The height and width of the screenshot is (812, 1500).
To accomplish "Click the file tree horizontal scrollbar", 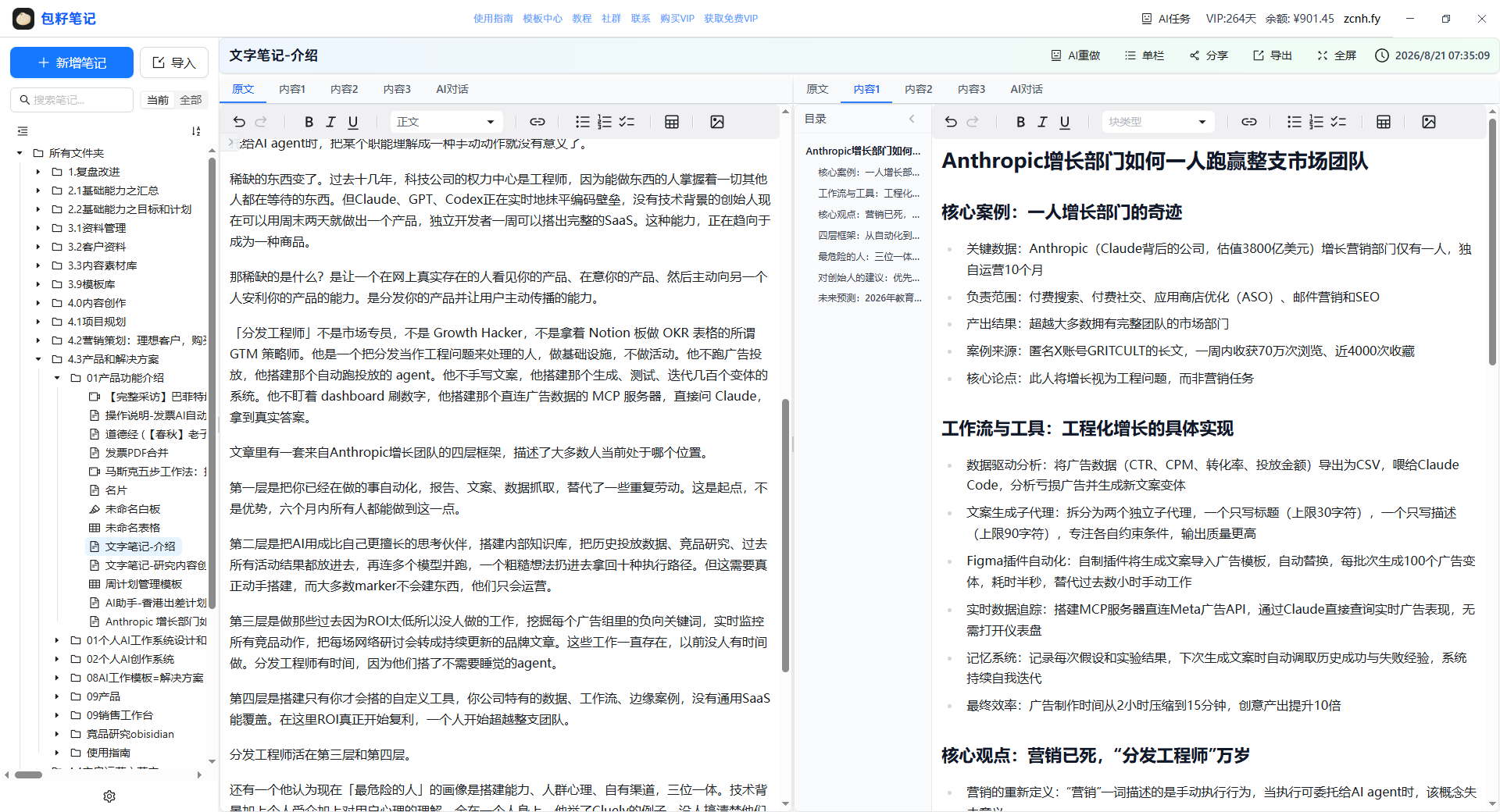I will click(x=29, y=775).
